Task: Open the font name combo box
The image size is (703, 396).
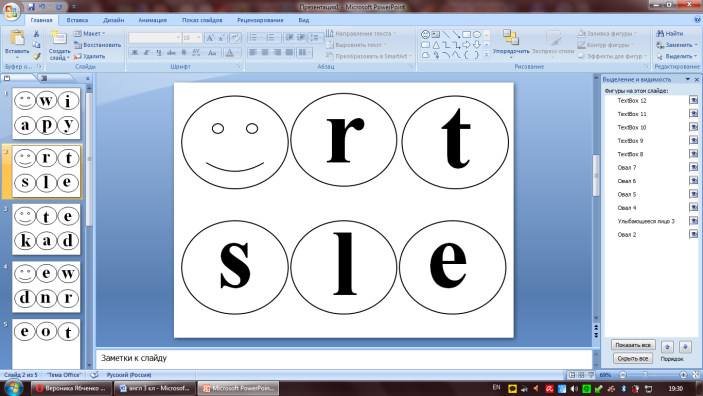Action: 155,38
